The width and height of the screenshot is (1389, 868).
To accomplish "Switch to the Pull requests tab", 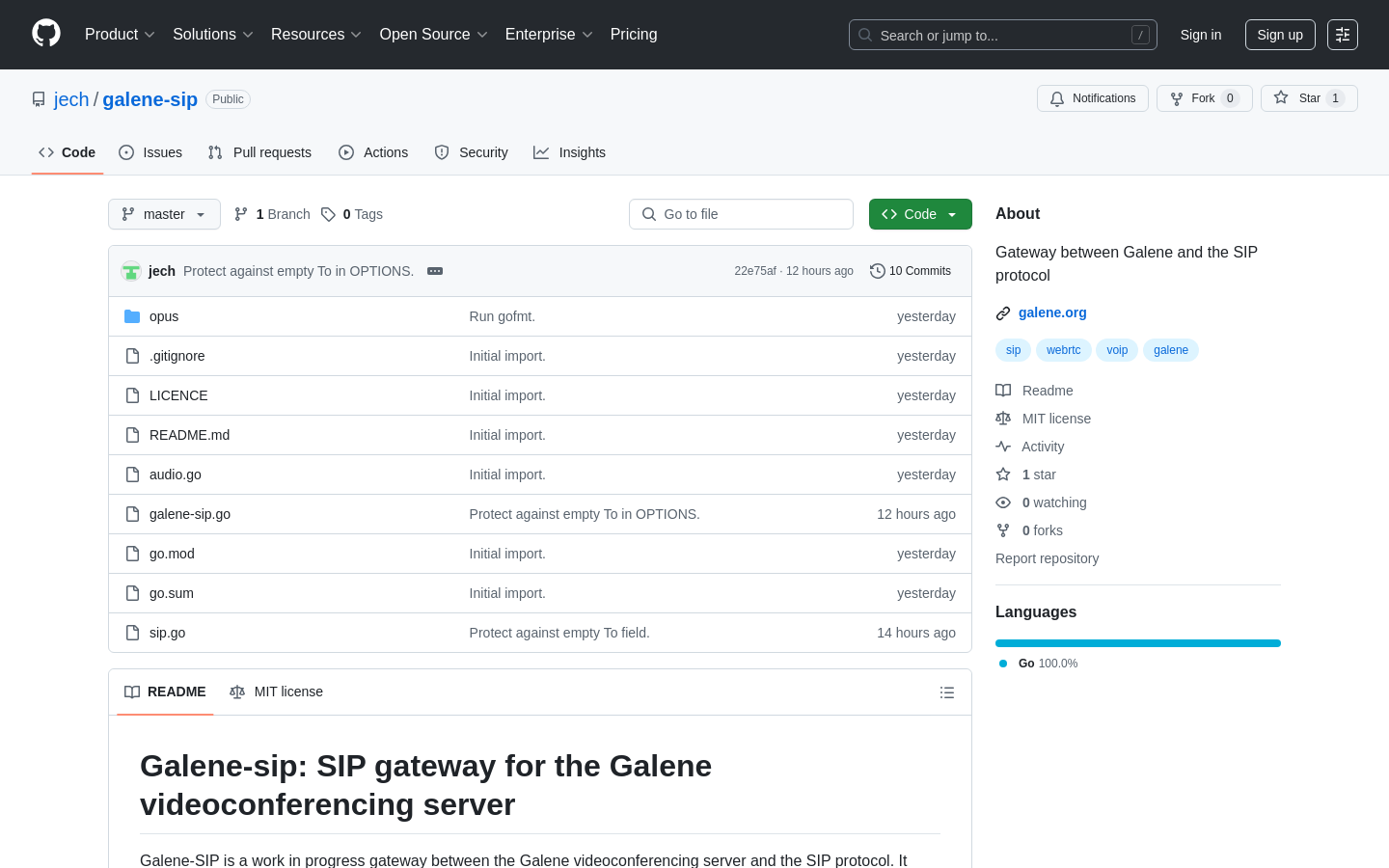I will [259, 152].
